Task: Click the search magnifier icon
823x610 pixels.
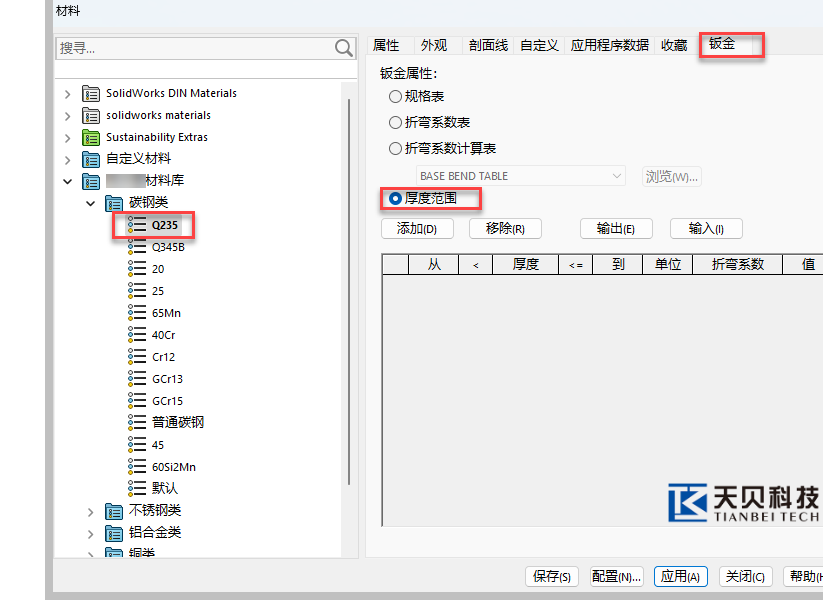Action: (x=344, y=48)
